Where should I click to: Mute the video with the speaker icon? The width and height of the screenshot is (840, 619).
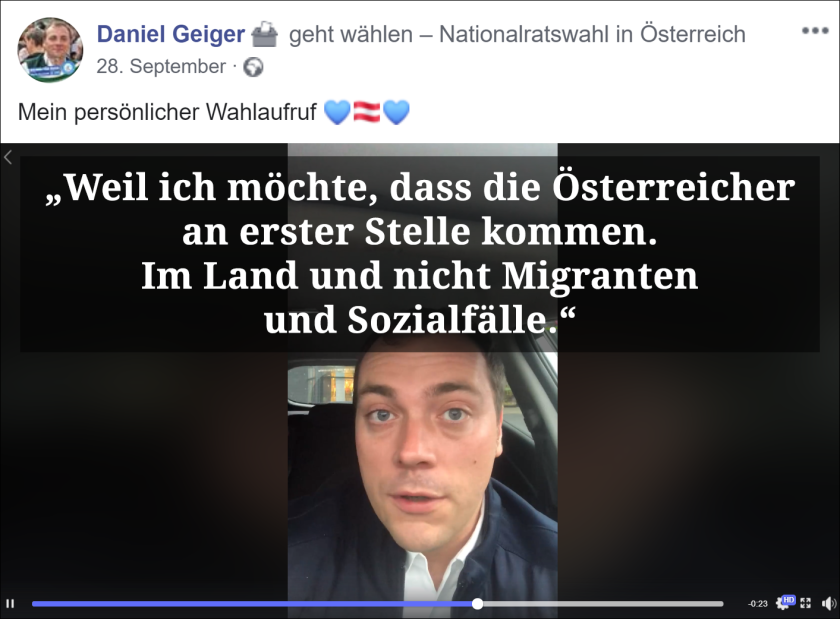point(828,603)
